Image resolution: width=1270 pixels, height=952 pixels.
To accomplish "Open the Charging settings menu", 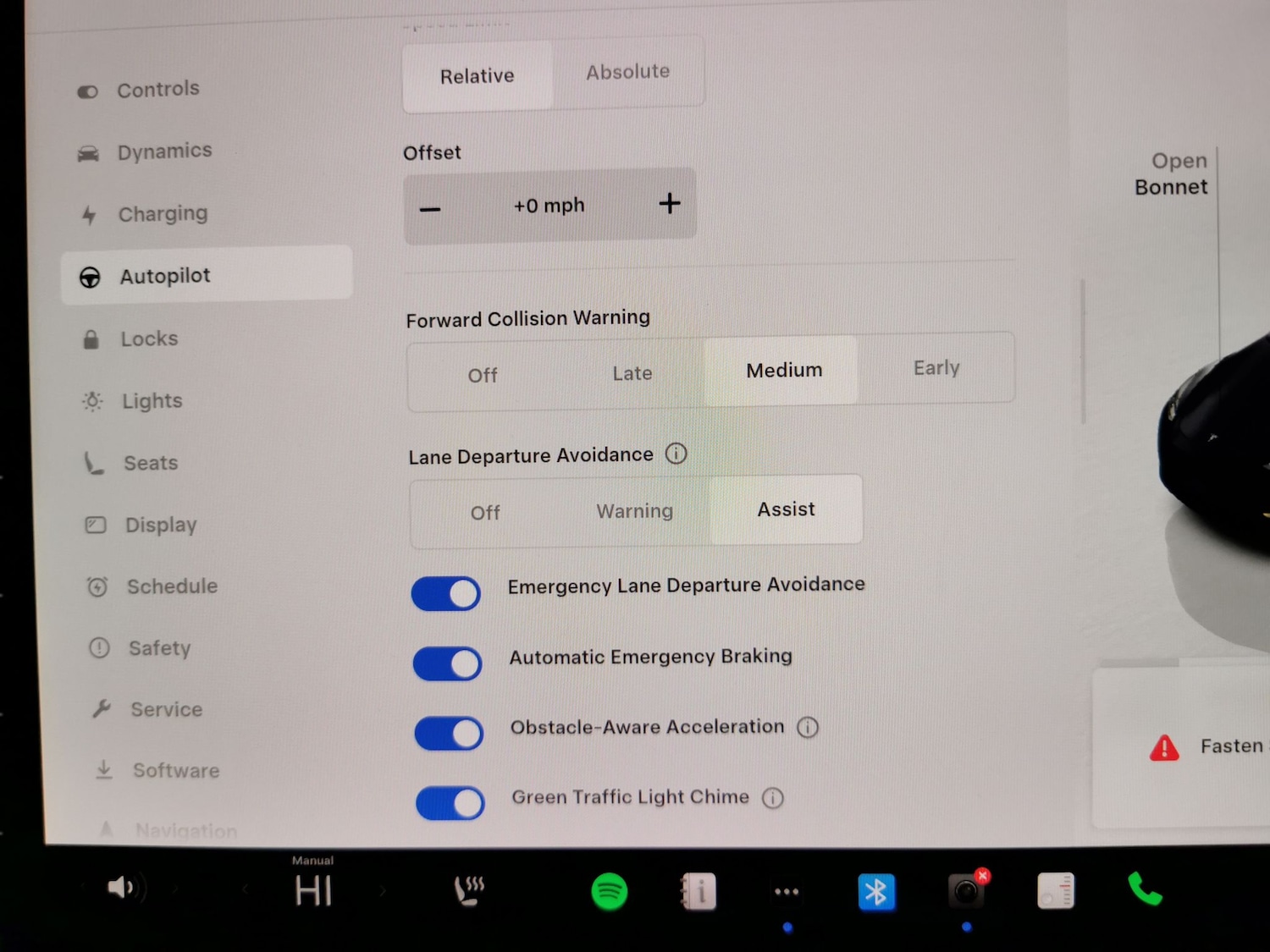I will 163,214.
